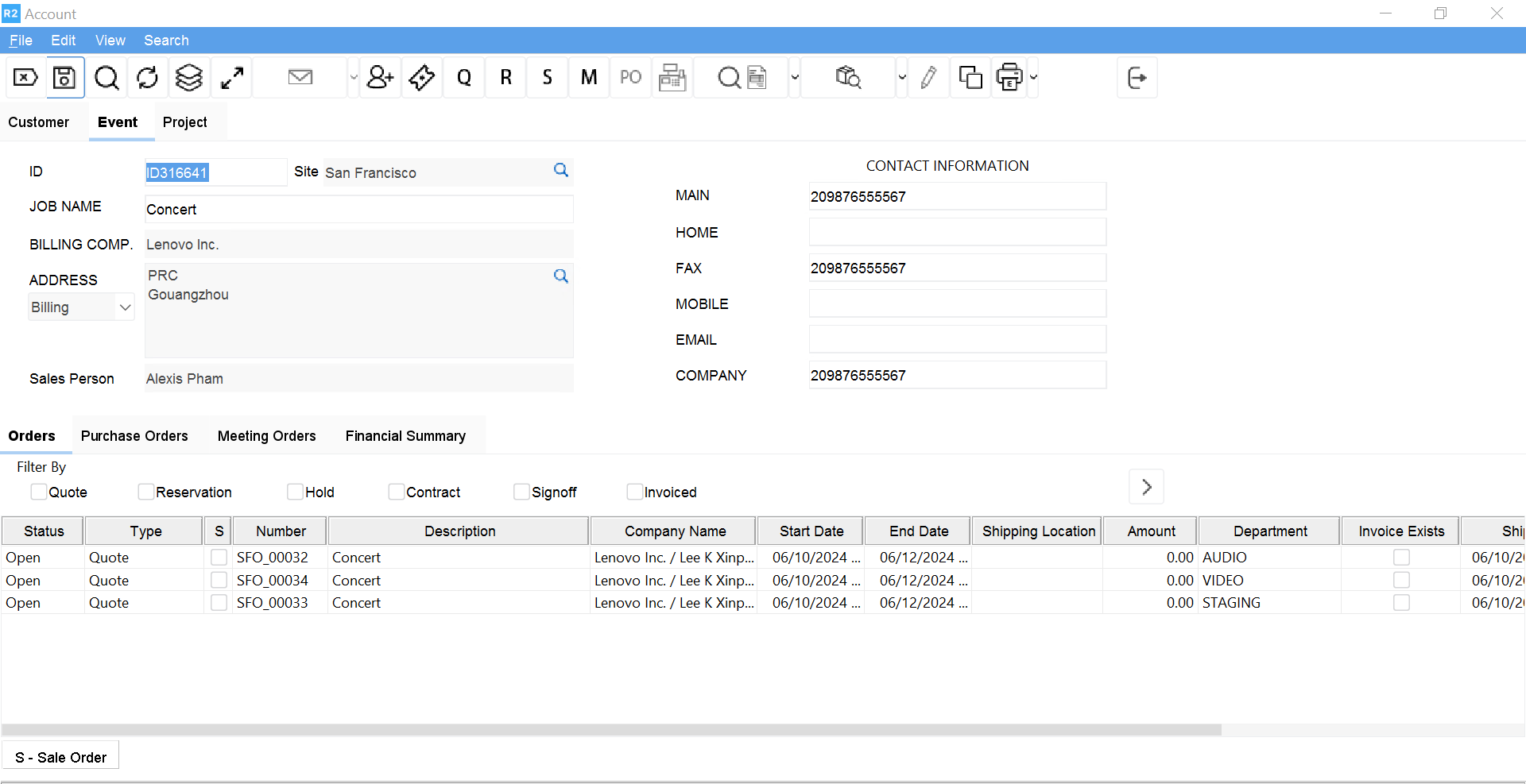Click the horizontal scrollbar below the orders grid
Viewport: 1526px width, 784px height.
612,730
